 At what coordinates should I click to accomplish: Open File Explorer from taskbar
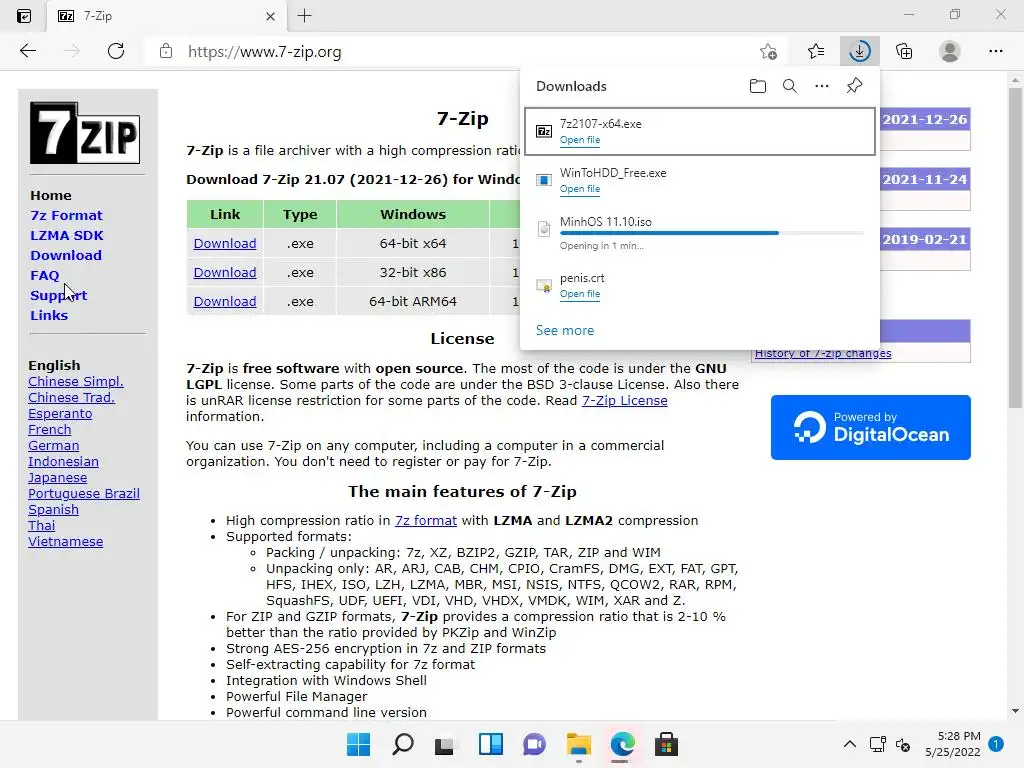(x=579, y=744)
